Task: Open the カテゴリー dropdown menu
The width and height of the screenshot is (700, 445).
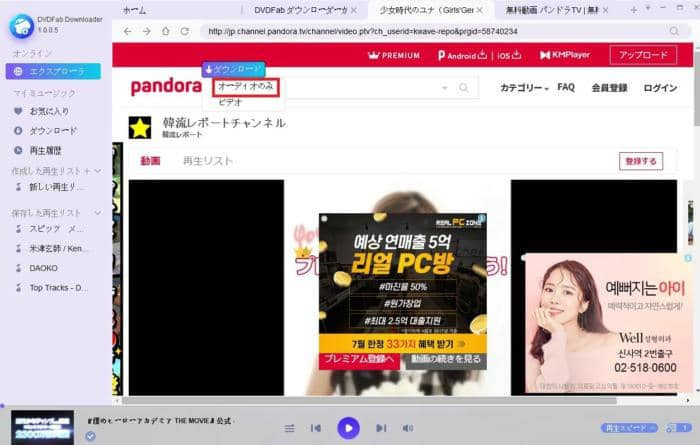Action: 524,88
